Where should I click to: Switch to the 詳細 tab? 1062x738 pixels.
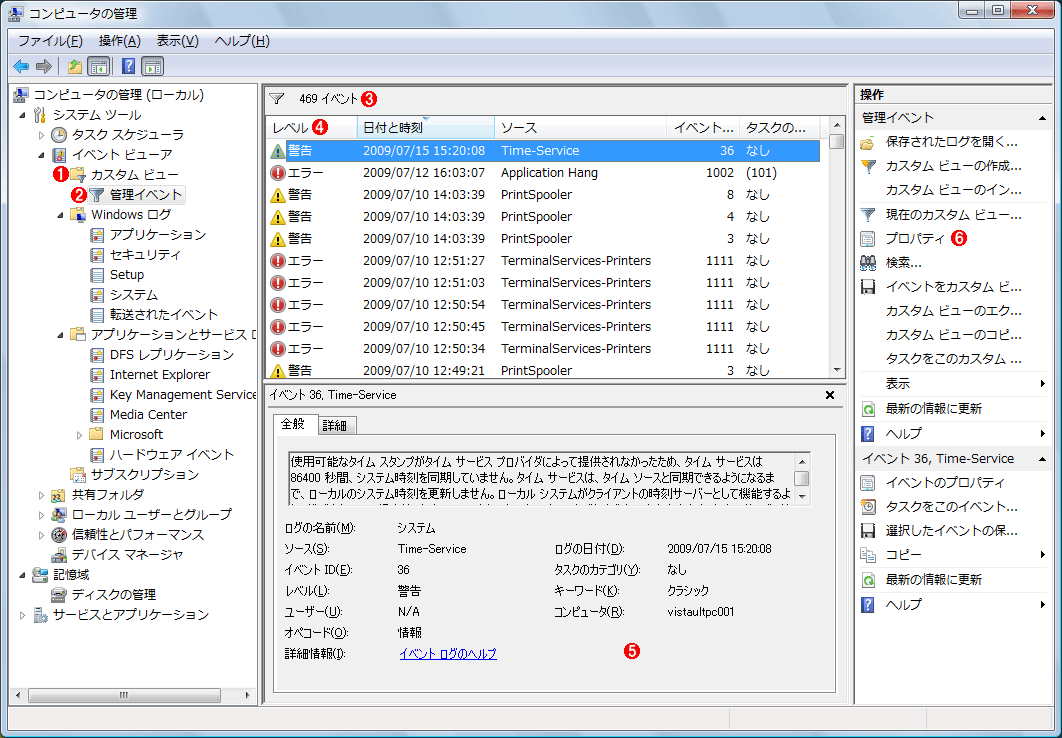(x=334, y=425)
